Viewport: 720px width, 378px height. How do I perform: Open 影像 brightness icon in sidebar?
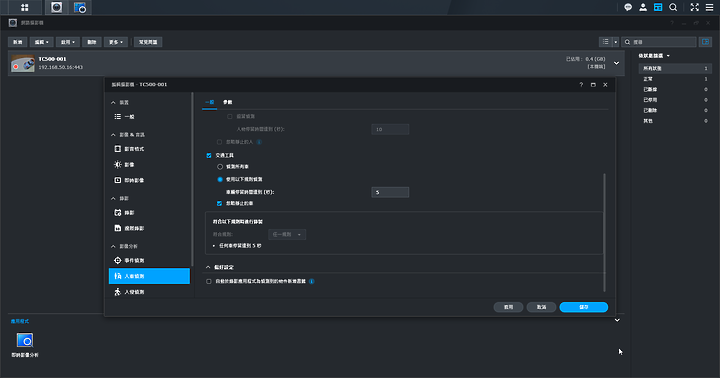tap(118, 164)
